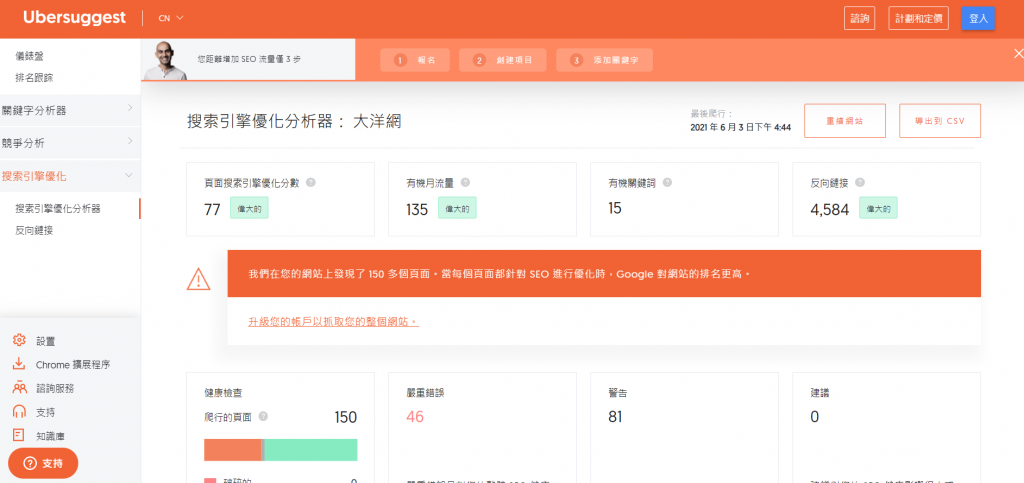Expand 競爭分析 section
Screen dimensions: 1024x483
70,143
